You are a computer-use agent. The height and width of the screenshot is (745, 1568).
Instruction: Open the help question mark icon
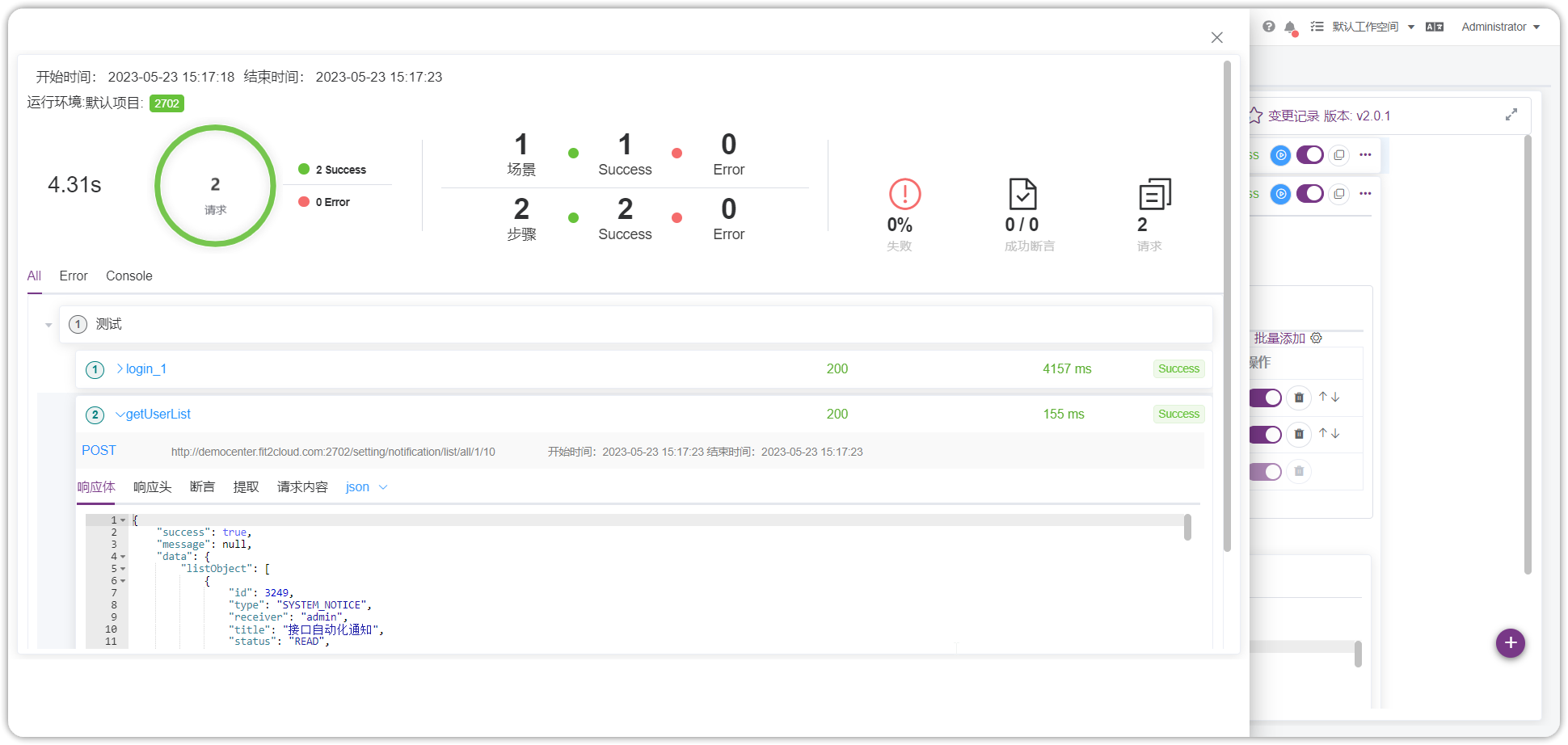pyautogui.click(x=1269, y=27)
